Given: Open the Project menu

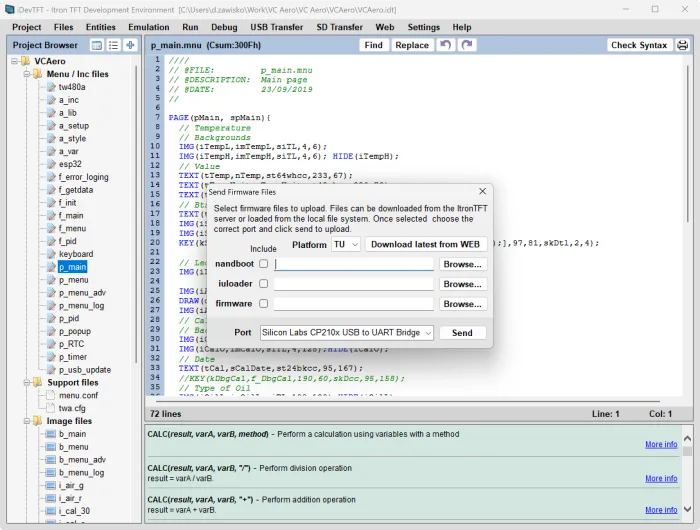Looking at the screenshot, I should coord(27,27).
